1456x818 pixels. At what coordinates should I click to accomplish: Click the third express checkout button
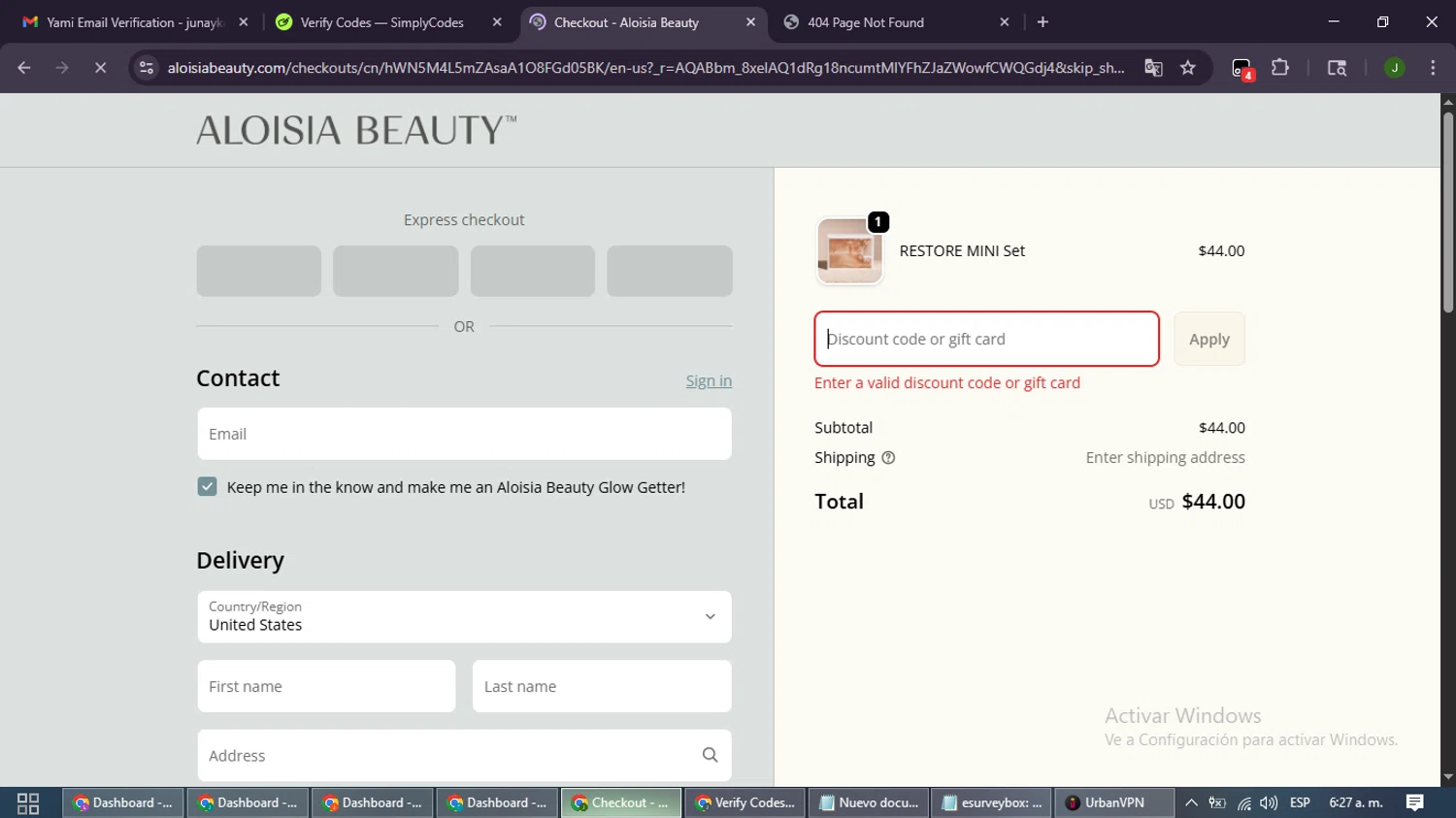pos(533,271)
